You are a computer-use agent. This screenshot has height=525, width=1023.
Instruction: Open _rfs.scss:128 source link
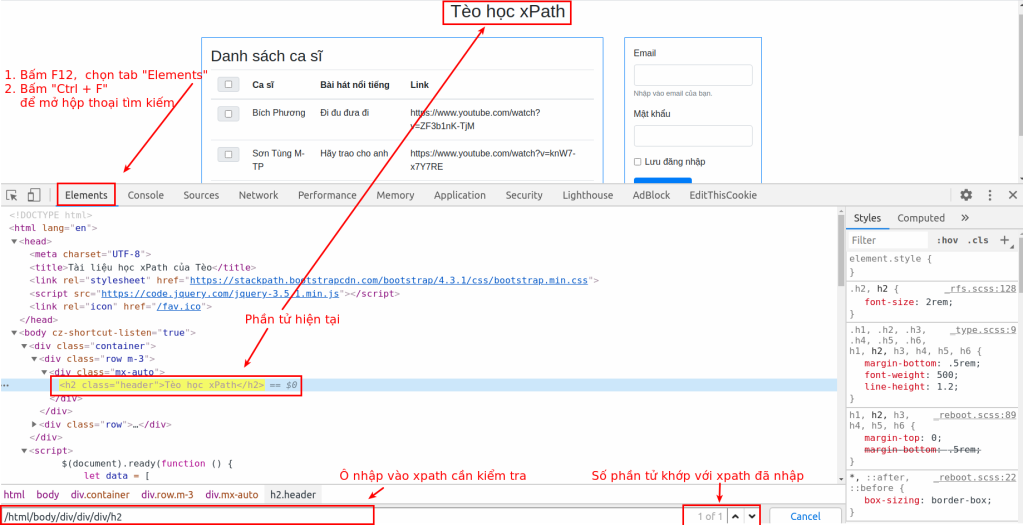(x=980, y=288)
